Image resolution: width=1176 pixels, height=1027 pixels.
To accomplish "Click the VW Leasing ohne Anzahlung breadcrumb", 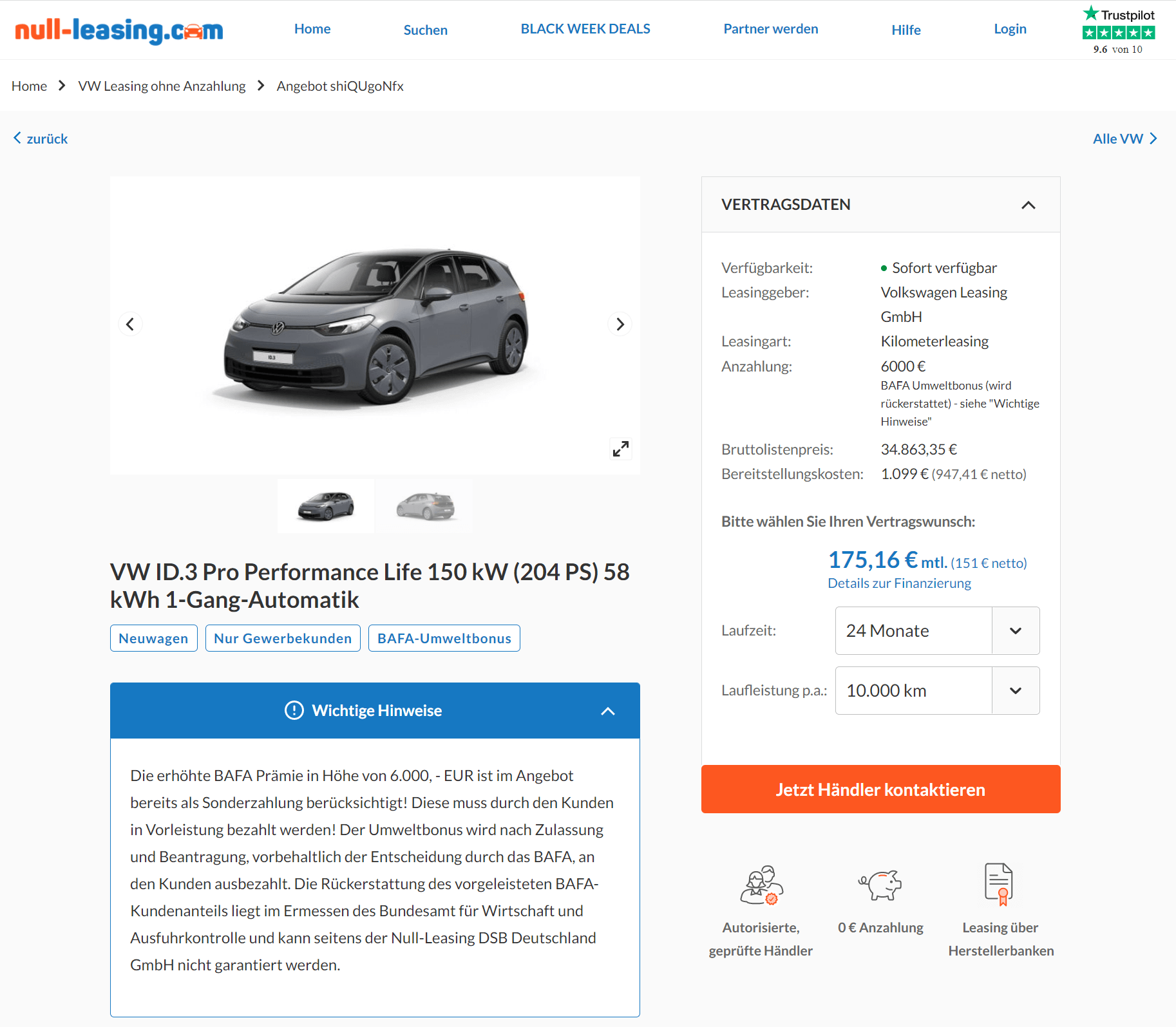I will click(162, 86).
